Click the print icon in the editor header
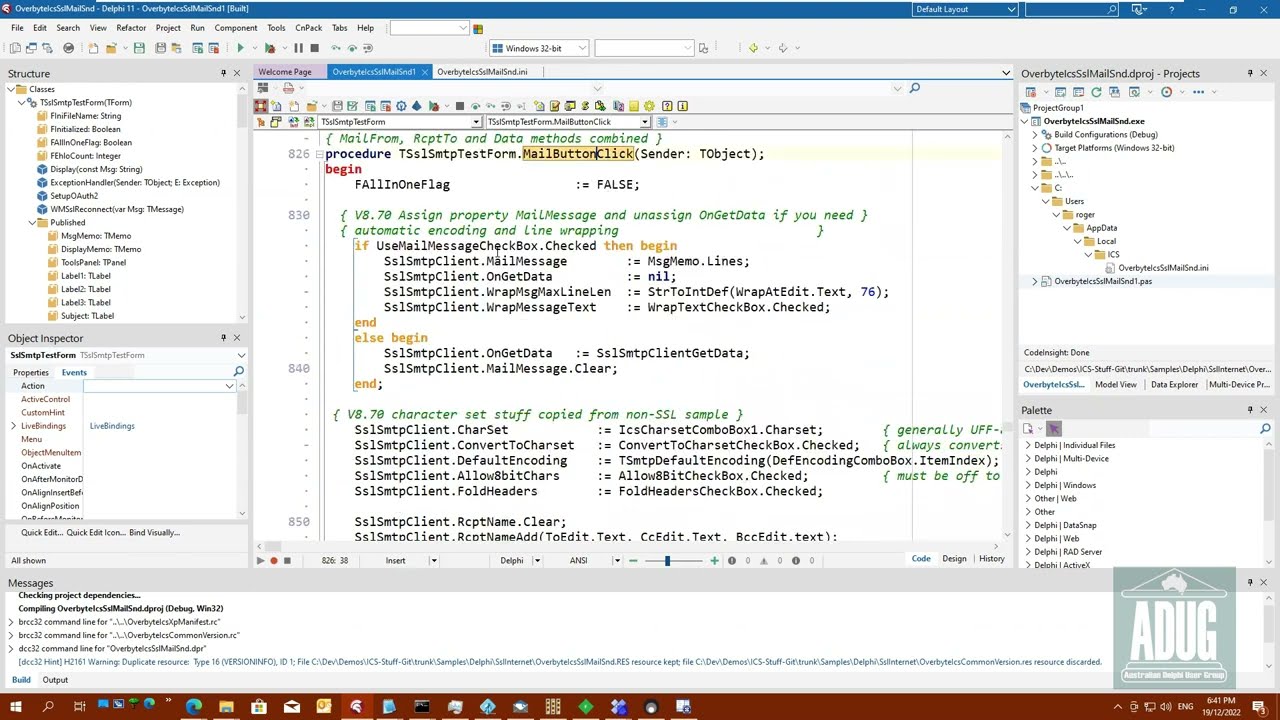This screenshot has width=1280, height=720. click(288, 89)
